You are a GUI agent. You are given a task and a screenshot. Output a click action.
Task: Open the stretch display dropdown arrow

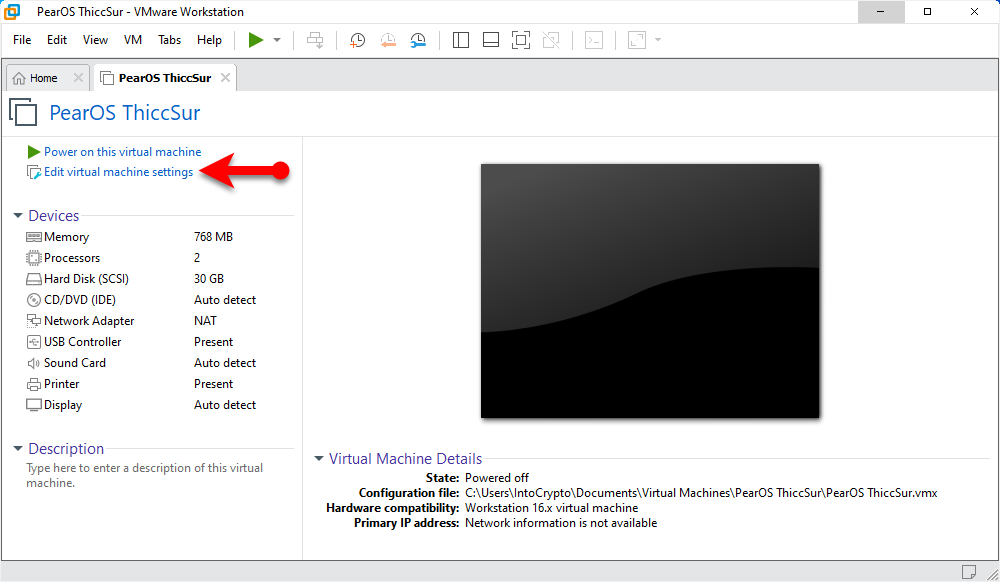658,40
